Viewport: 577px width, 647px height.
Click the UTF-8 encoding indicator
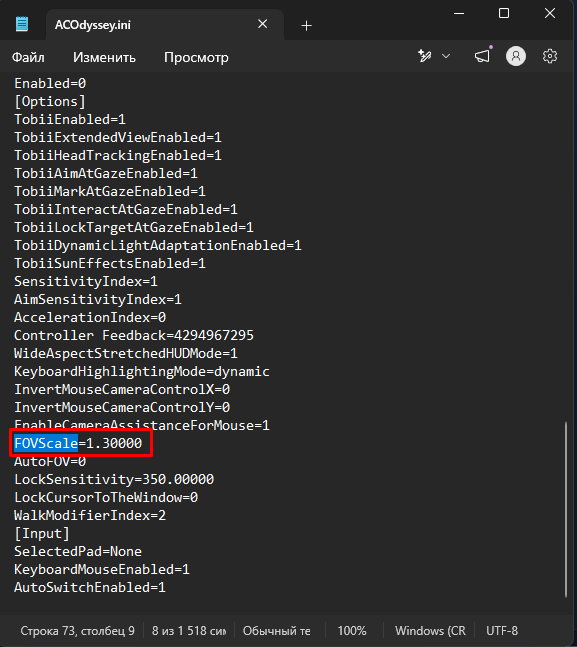pos(502,630)
